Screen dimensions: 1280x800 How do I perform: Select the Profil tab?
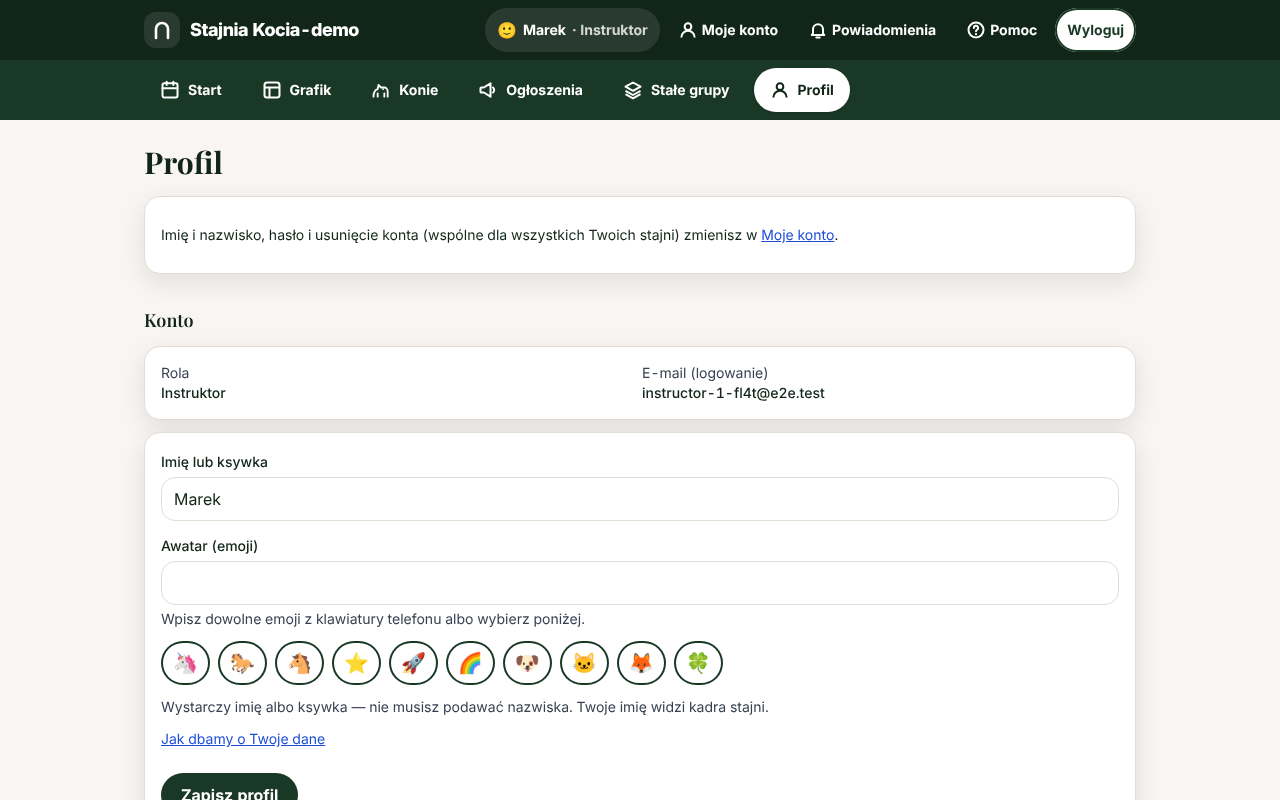pos(802,90)
